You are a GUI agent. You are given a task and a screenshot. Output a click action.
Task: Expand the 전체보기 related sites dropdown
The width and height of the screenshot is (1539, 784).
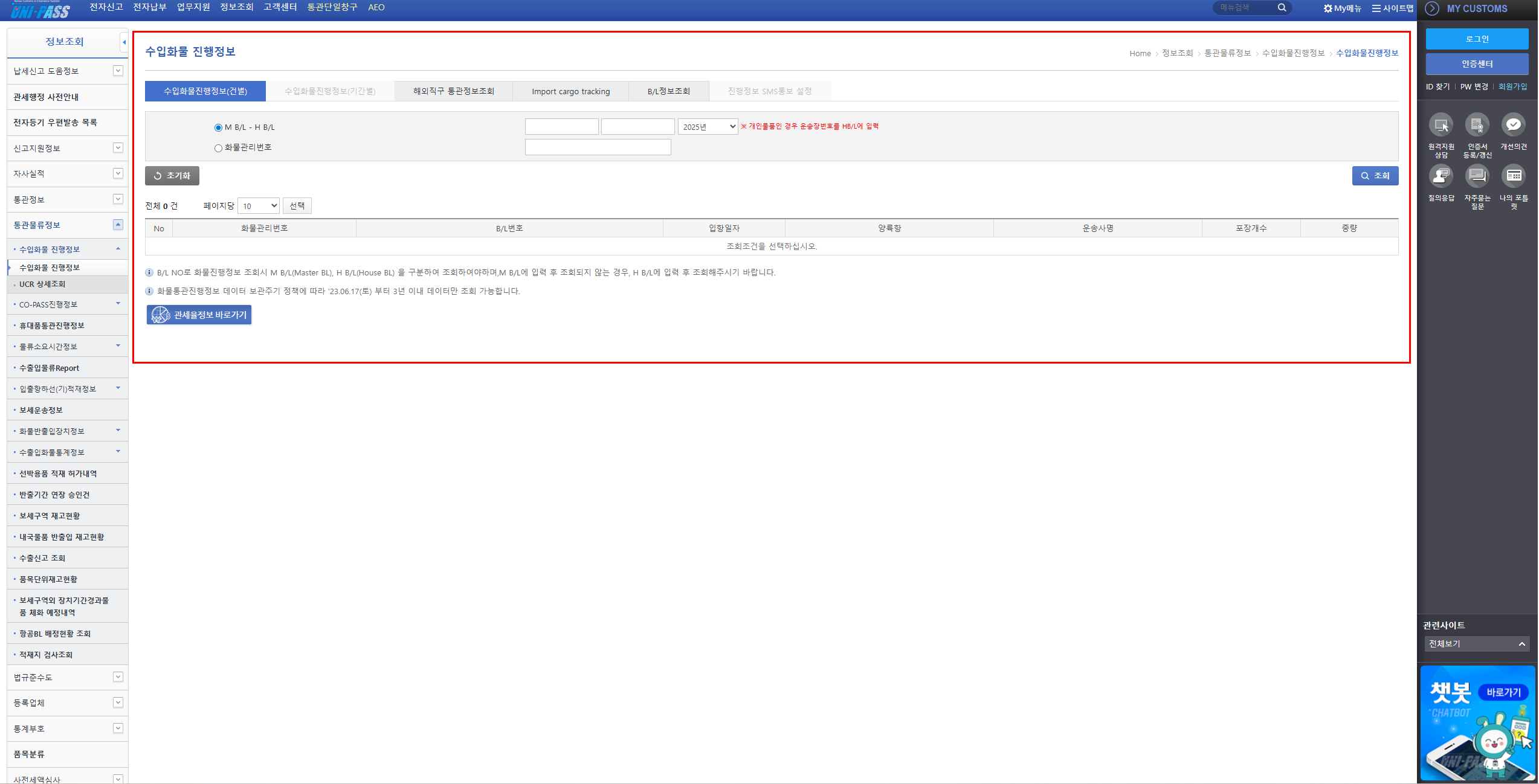pos(1477,644)
